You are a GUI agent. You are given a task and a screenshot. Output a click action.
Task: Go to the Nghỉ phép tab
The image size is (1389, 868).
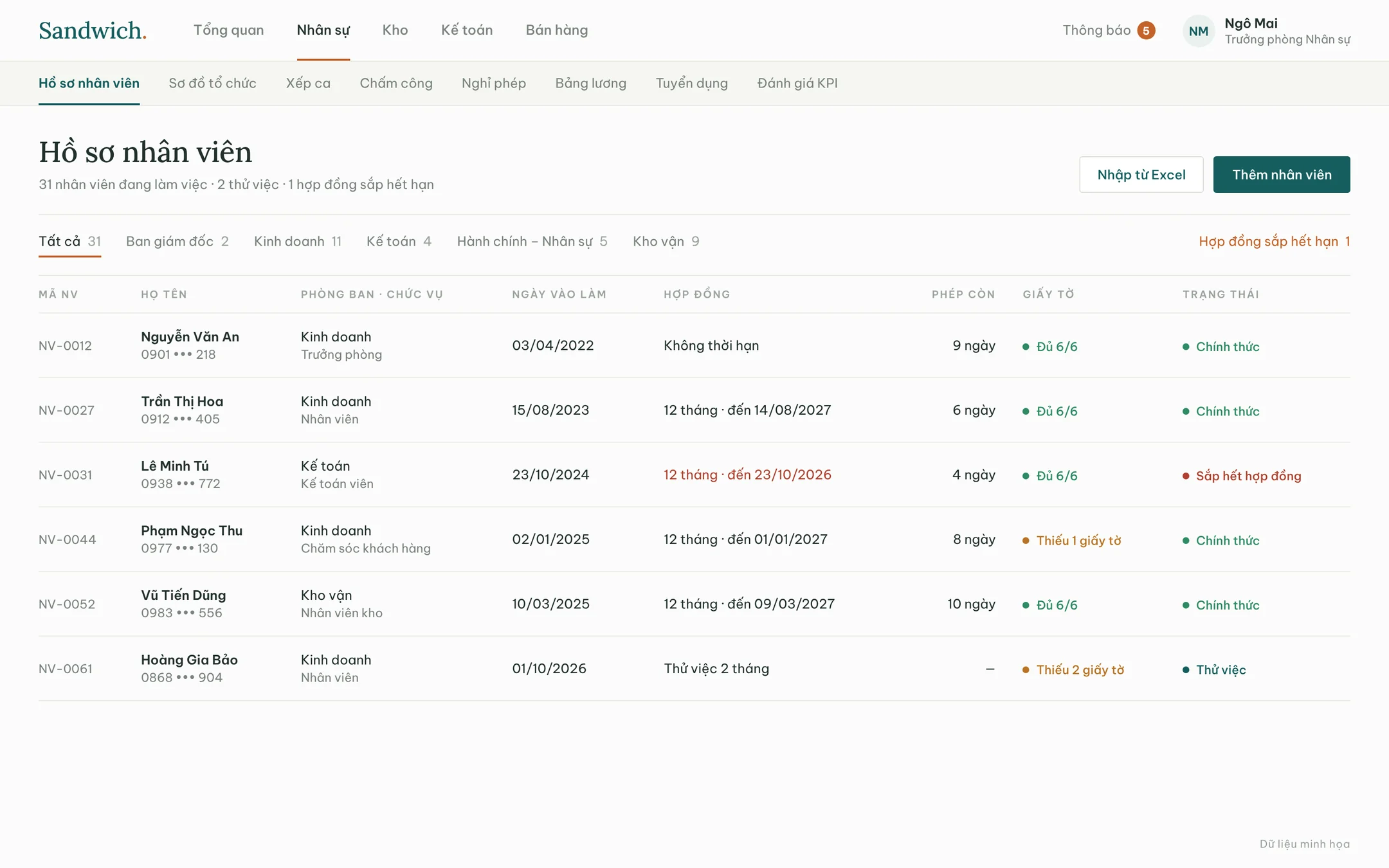coord(494,83)
